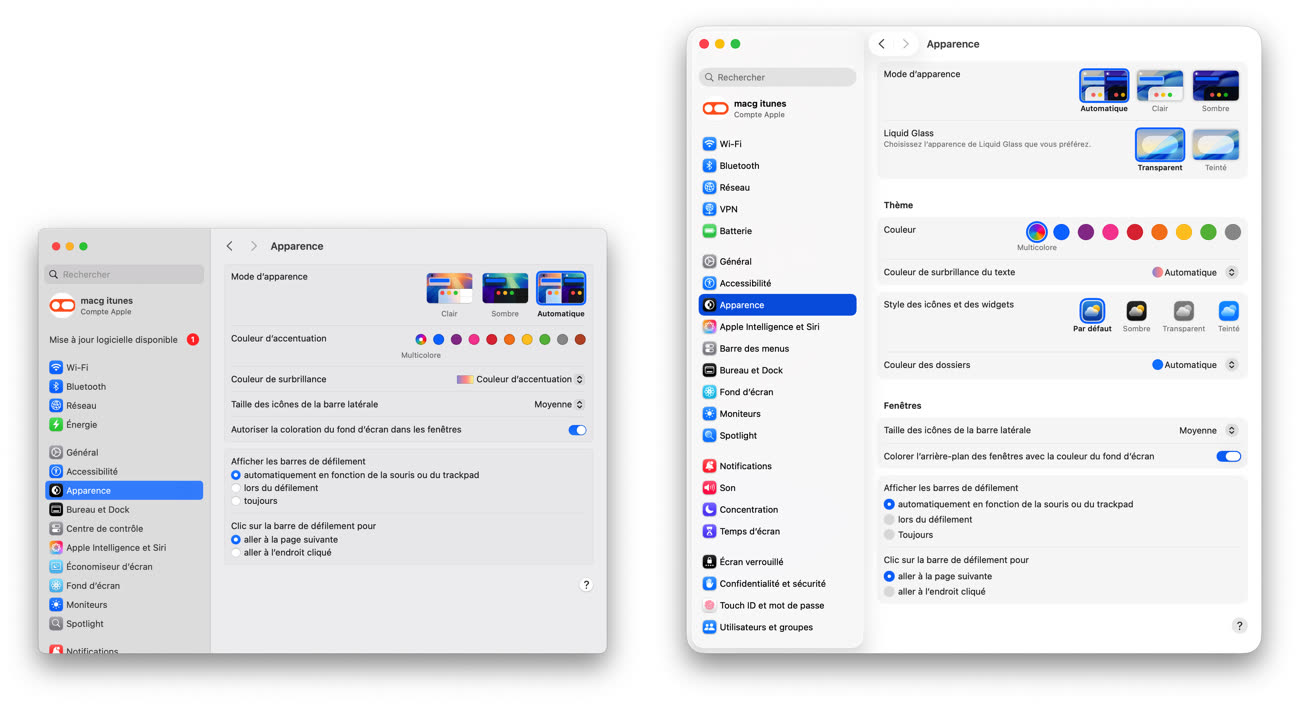Toggle 'Colorer l'arrière-plan des fenêtres' switch

[1228, 457]
